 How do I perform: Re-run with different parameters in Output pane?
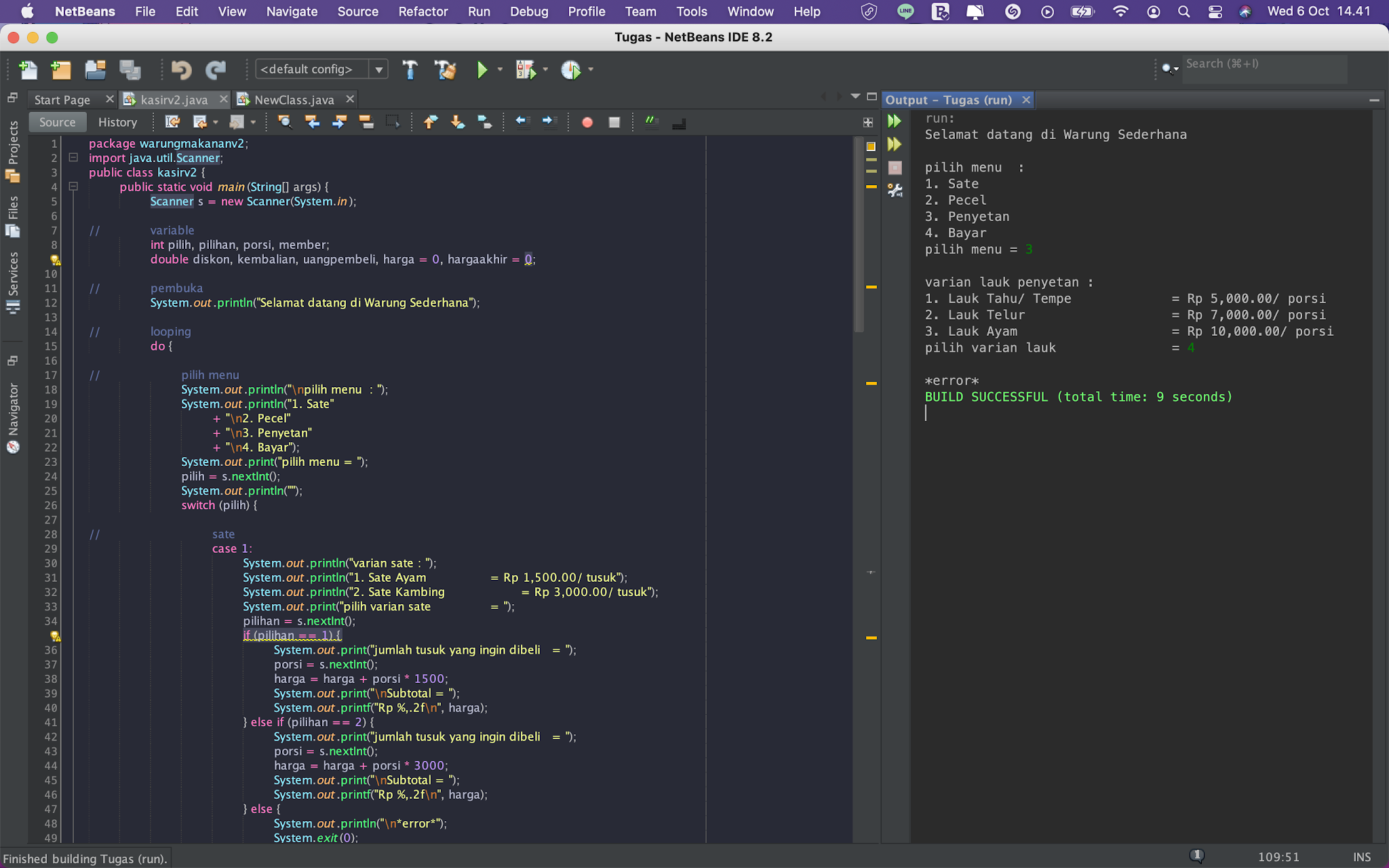895,144
